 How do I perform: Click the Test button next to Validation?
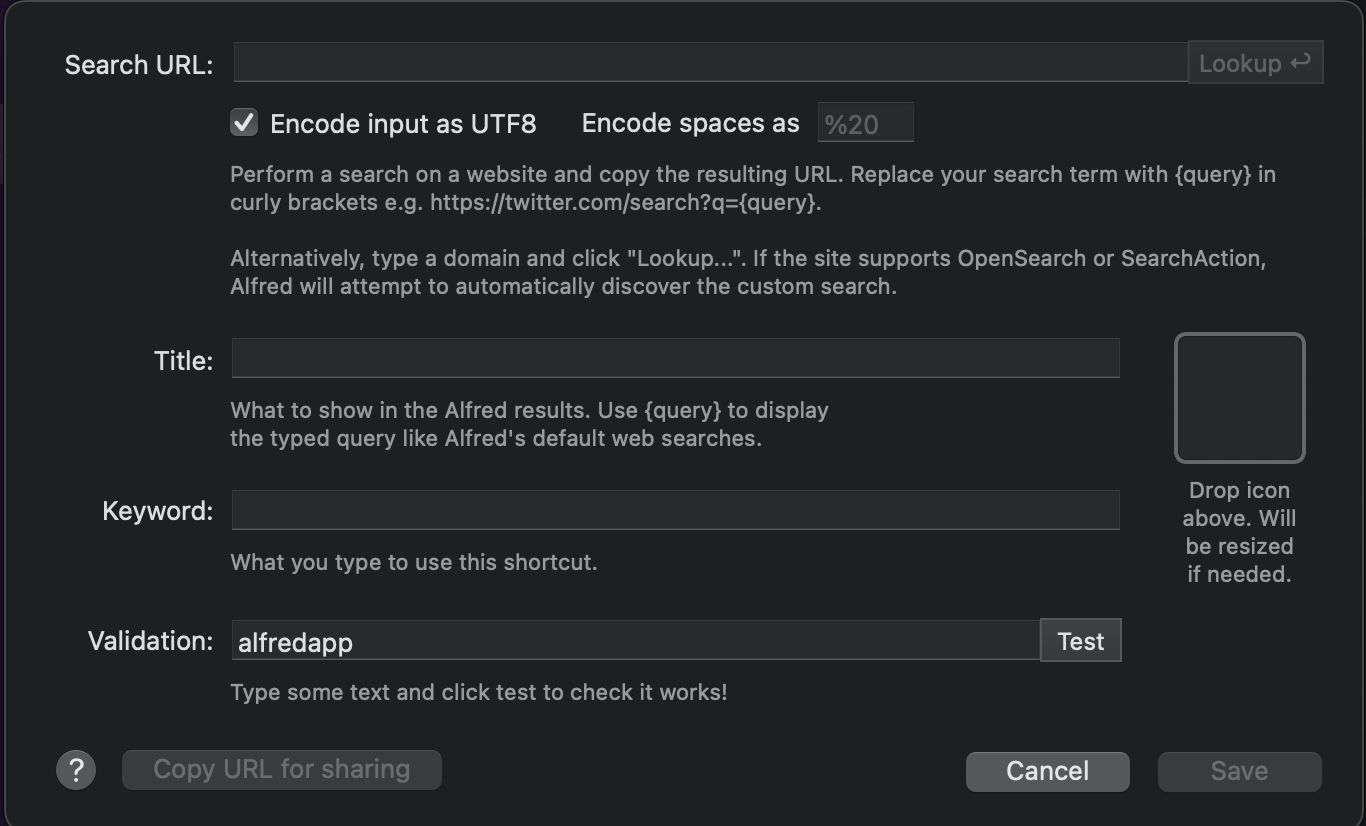tap(1081, 640)
